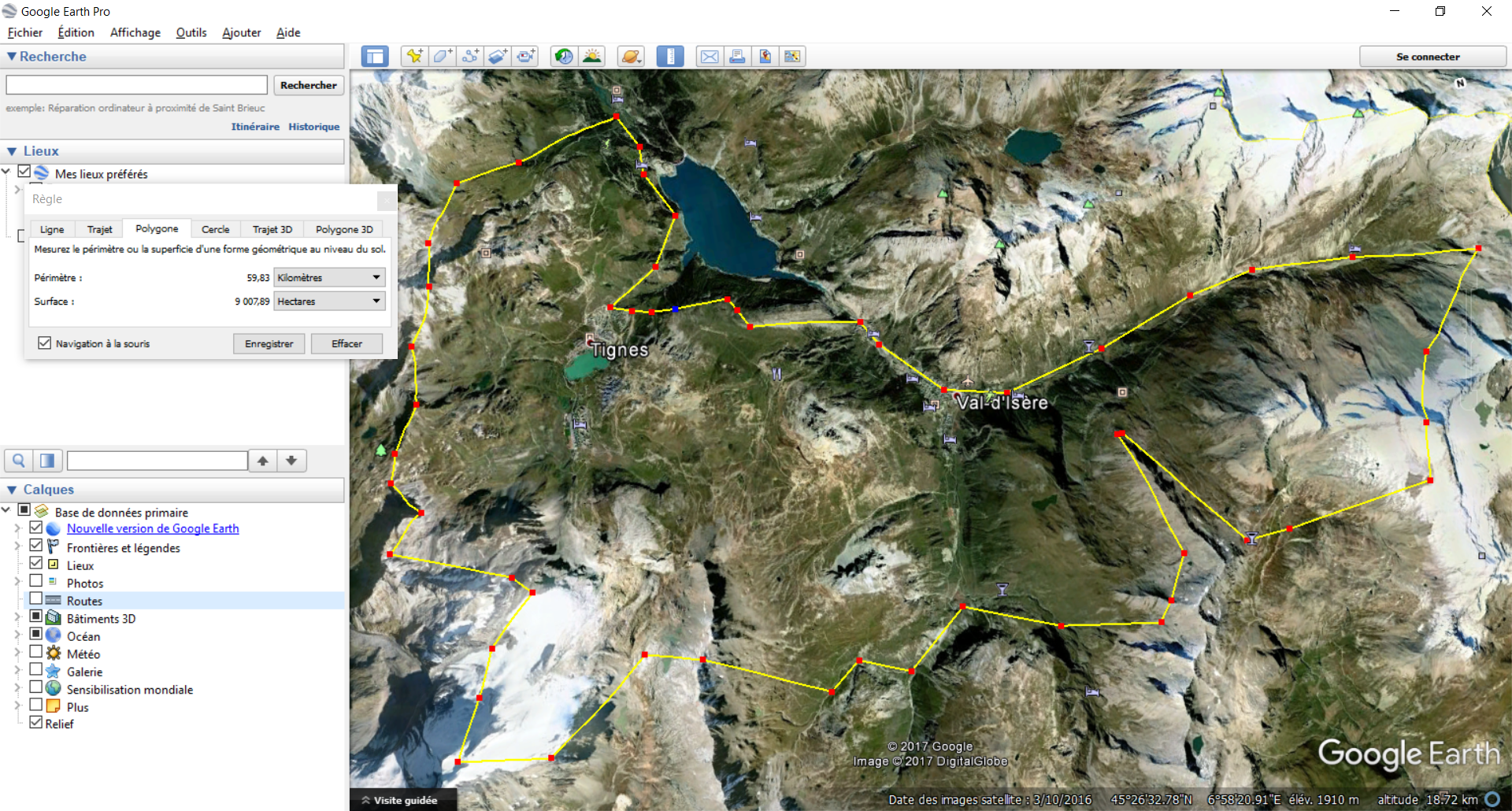Open the Kilomètres unit dropdown
The image size is (1512, 811).
tap(329, 277)
